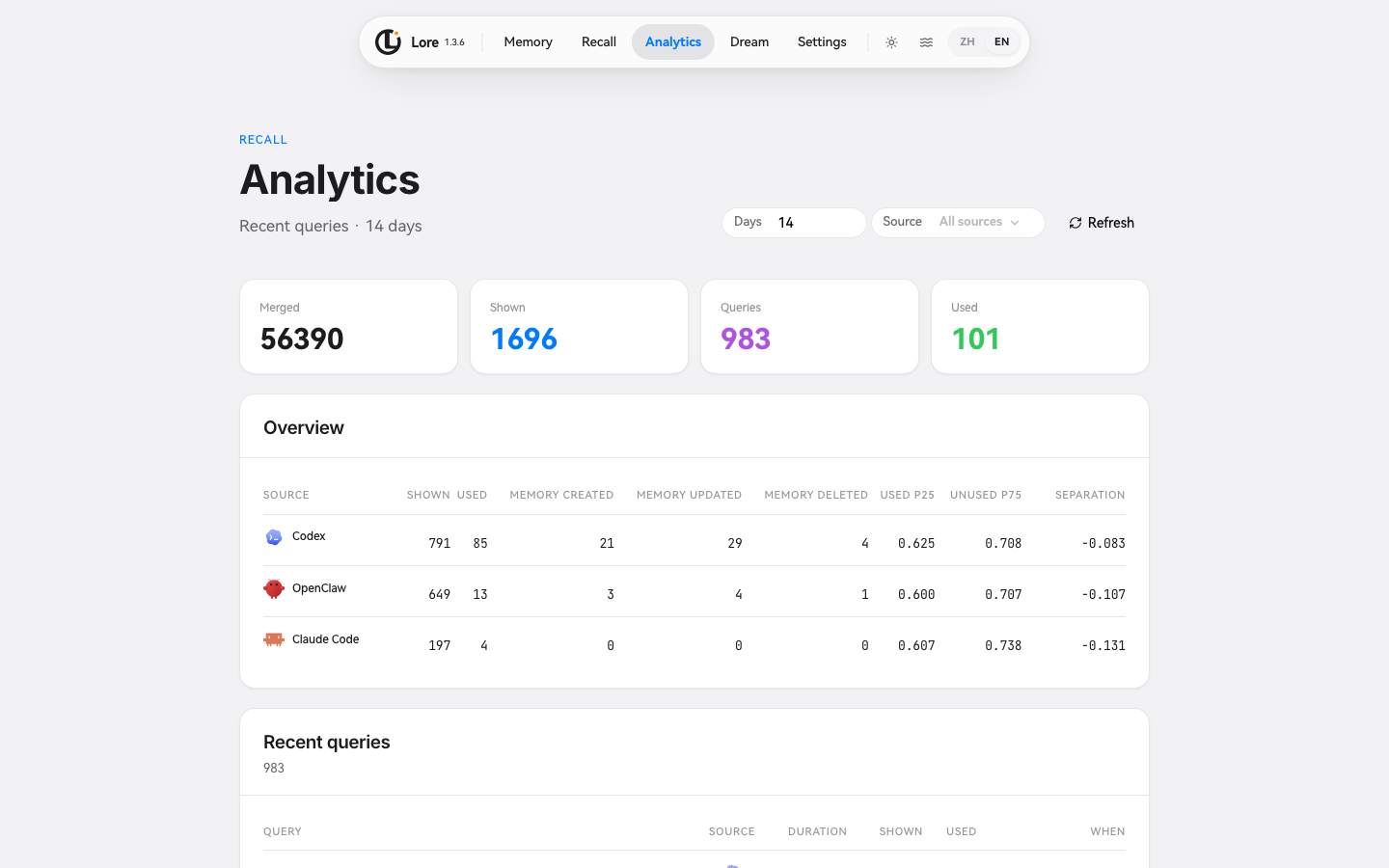Expand the source filter chevron arrow
Image resolution: width=1389 pixels, height=868 pixels.
(x=1015, y=223)
